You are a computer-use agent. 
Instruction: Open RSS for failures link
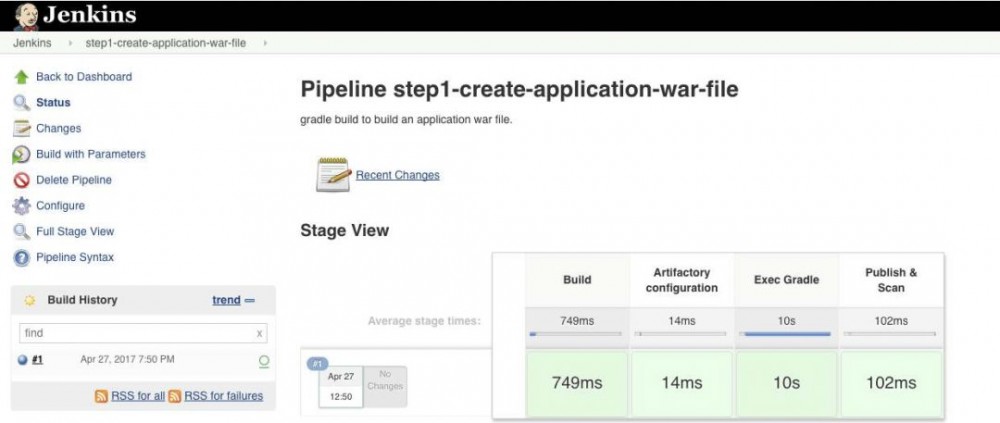[x=224, y=396]
